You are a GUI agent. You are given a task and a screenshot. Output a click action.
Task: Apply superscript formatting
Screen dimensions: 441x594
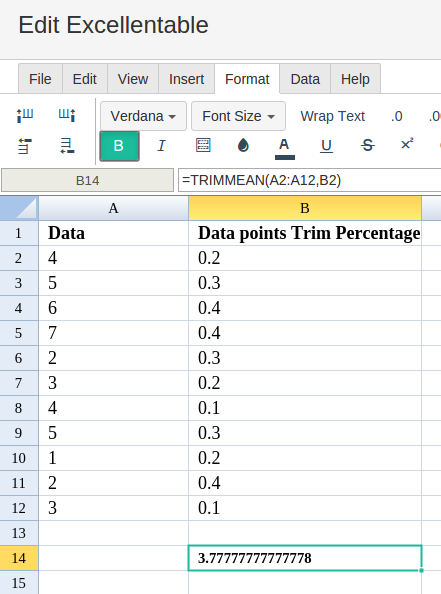(407, 144)
